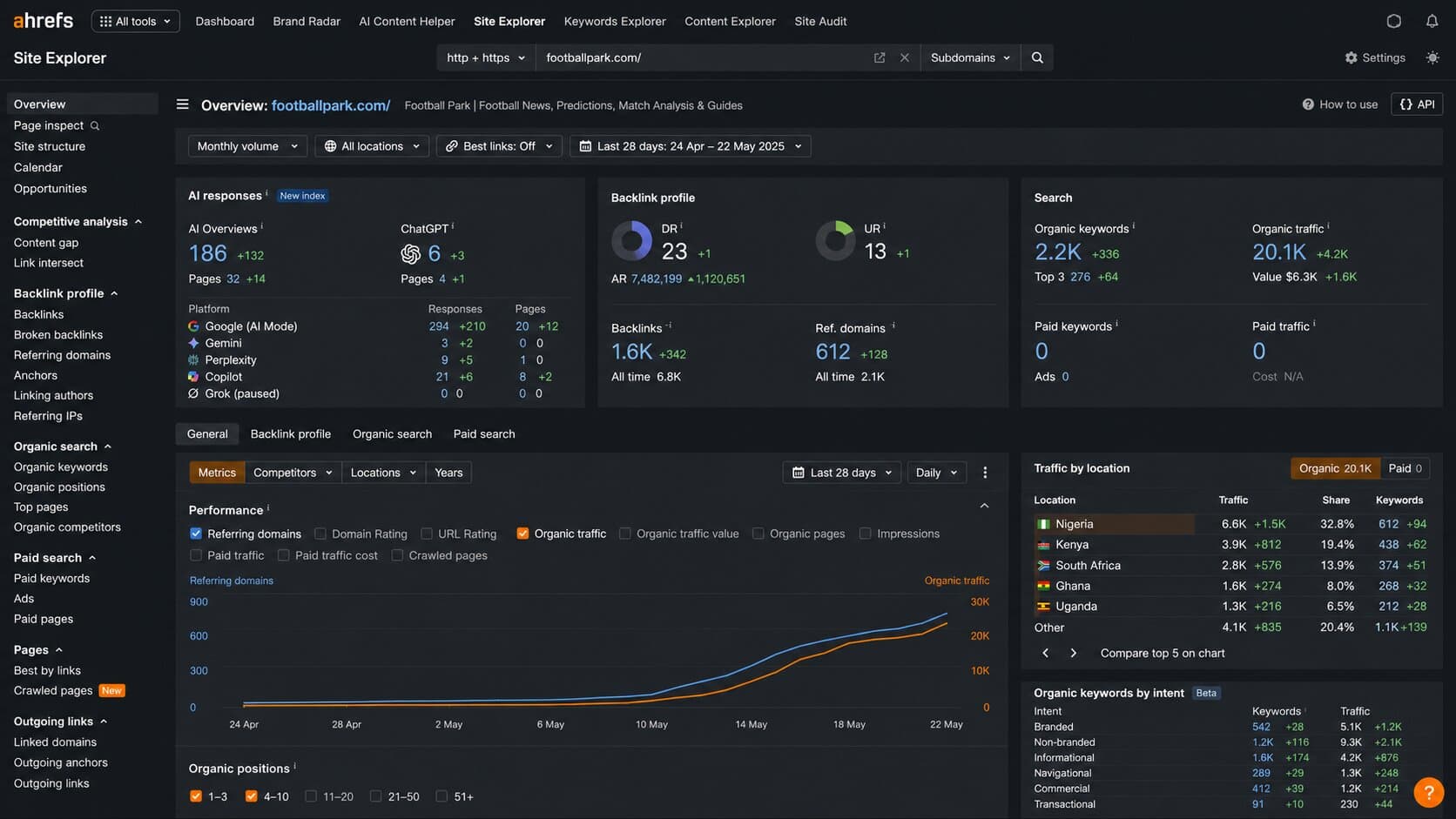Enable Crawled pages checkbox
1456x819 pixels.
(x=397, y=555)
